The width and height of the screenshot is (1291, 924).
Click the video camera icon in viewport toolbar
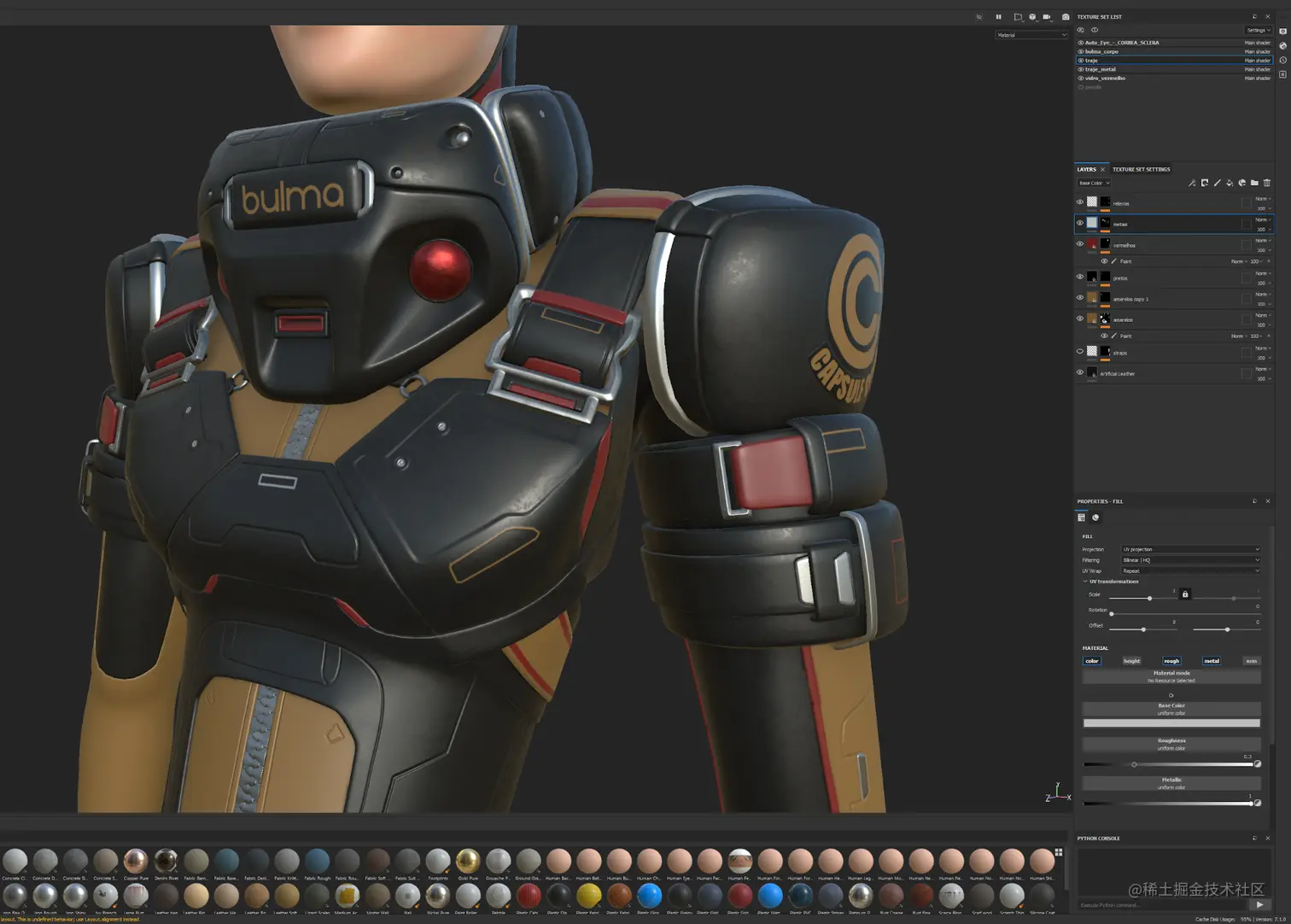(1048, 17)
